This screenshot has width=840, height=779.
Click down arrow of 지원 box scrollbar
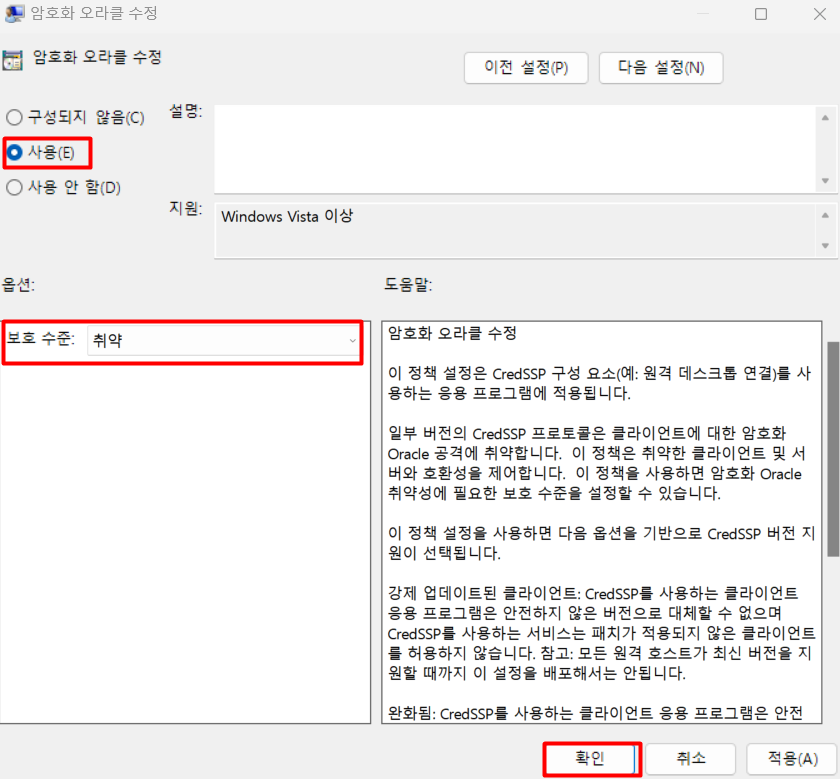(826, 245)
